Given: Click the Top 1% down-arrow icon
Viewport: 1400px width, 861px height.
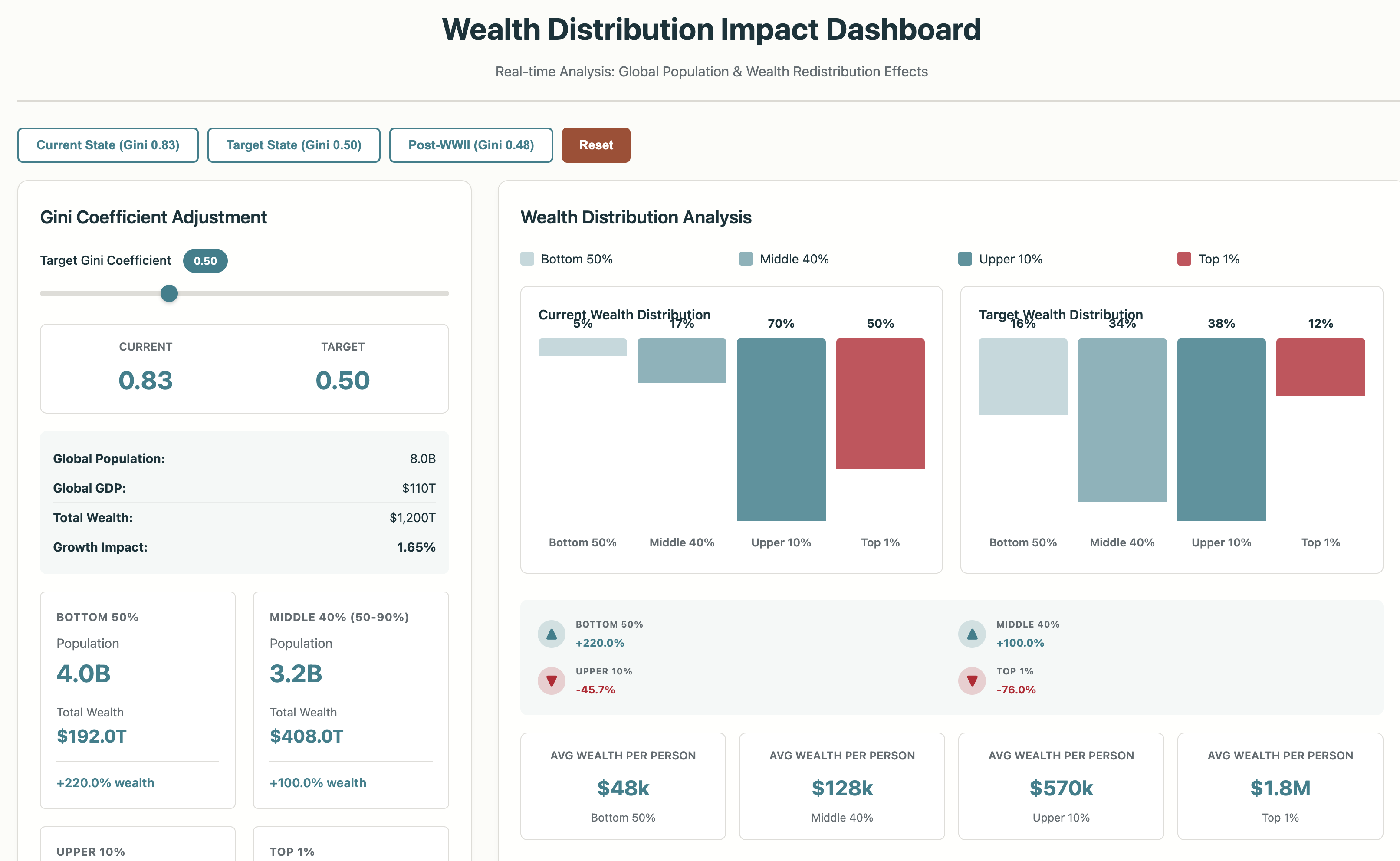Looking at the screenshot, I should [x=972, y=680].
